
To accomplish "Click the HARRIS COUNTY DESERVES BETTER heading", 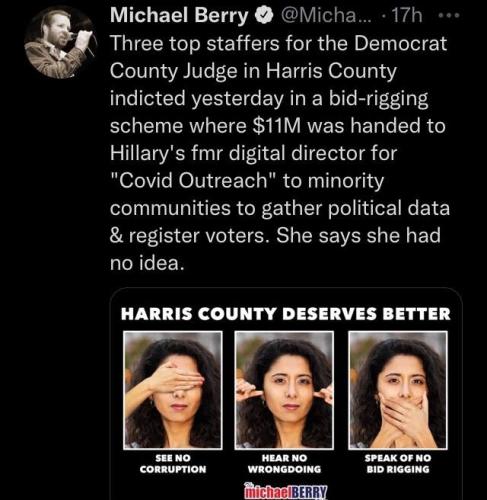I will click(286, 314).
